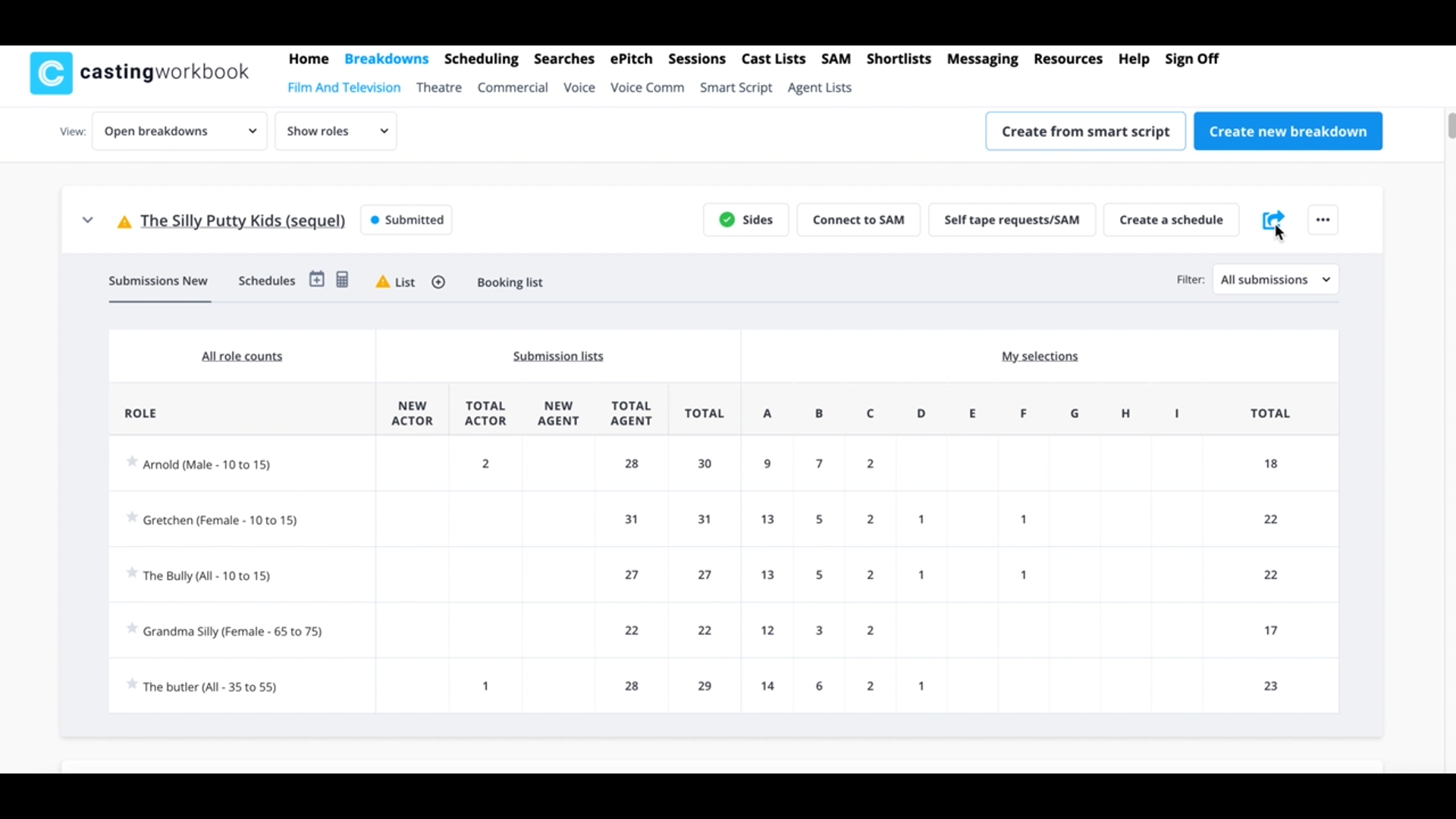The height and width of the screenshot is (819, 1456).
Task: Open The Silly Putty Kids (sequel) link
Action: click(x=243, y=221)
